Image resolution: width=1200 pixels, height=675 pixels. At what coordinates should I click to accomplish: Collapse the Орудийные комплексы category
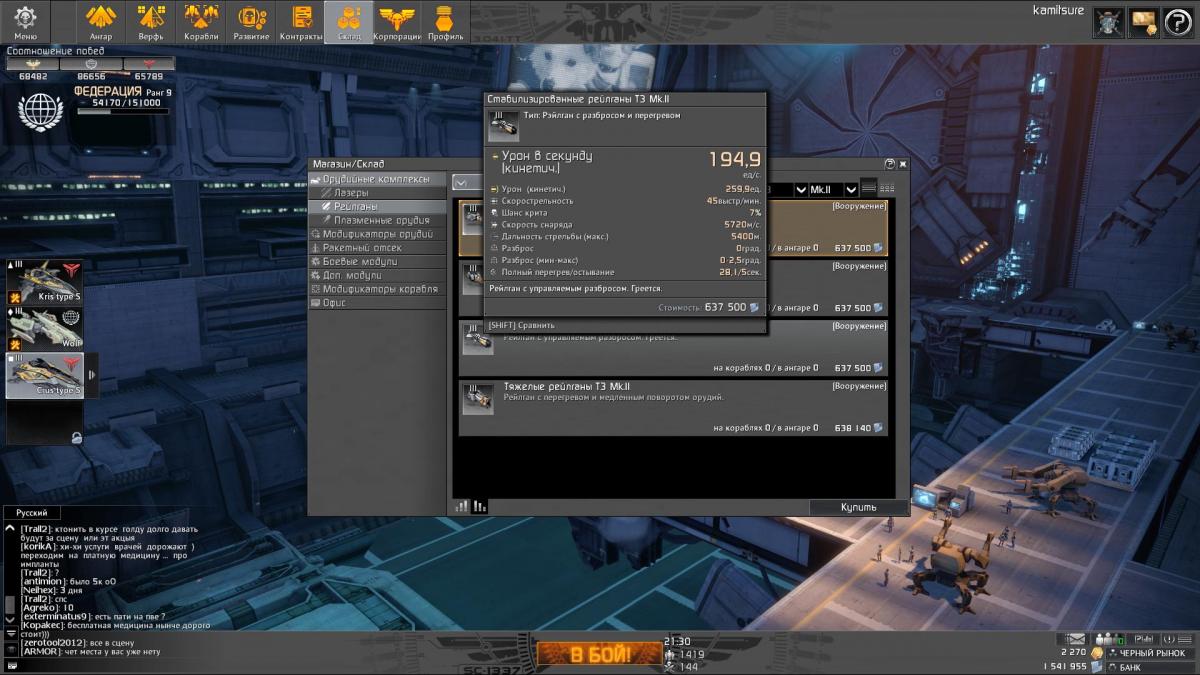click(315, 178)
